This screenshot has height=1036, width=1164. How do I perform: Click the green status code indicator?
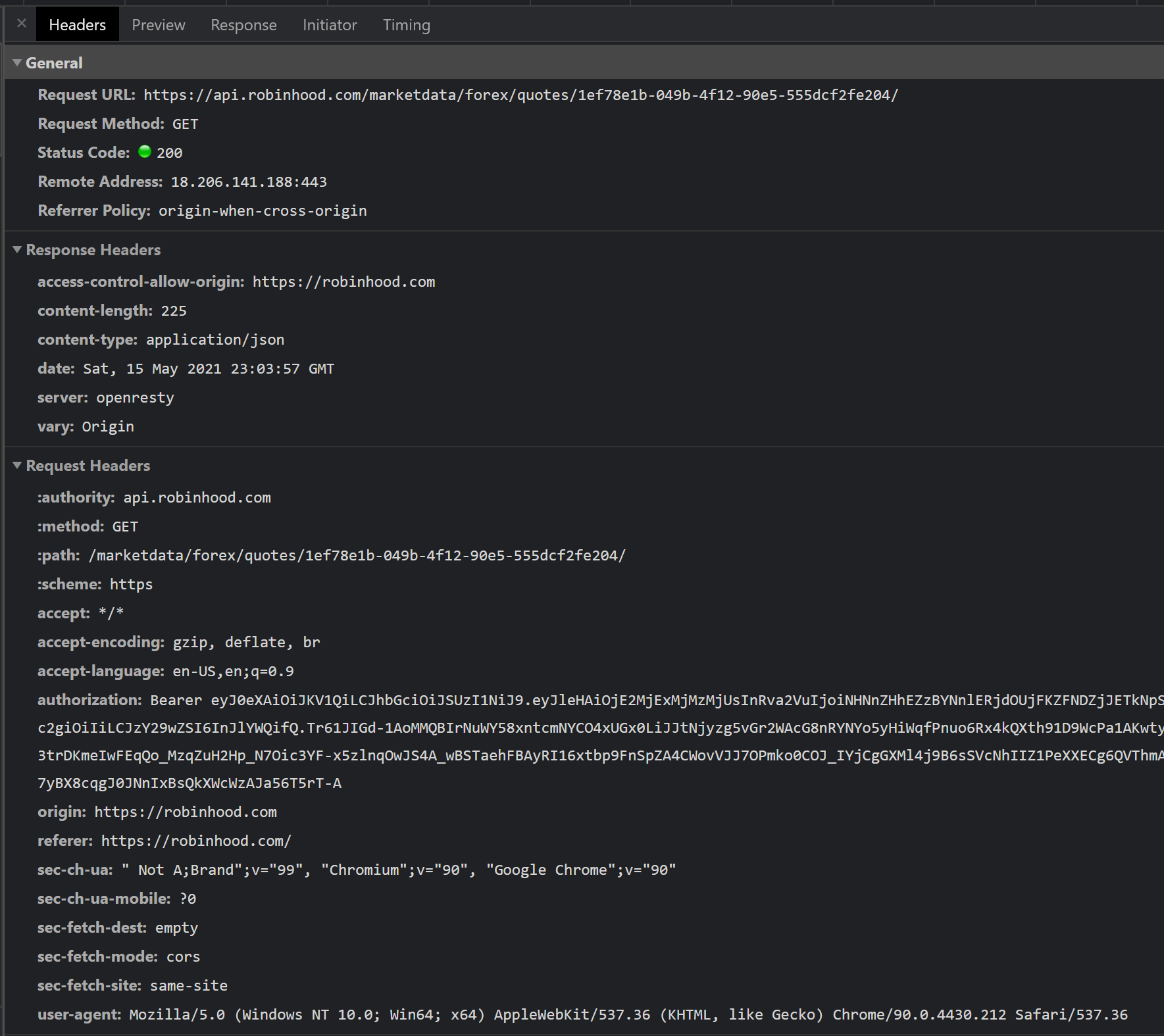tap(145, 152)
